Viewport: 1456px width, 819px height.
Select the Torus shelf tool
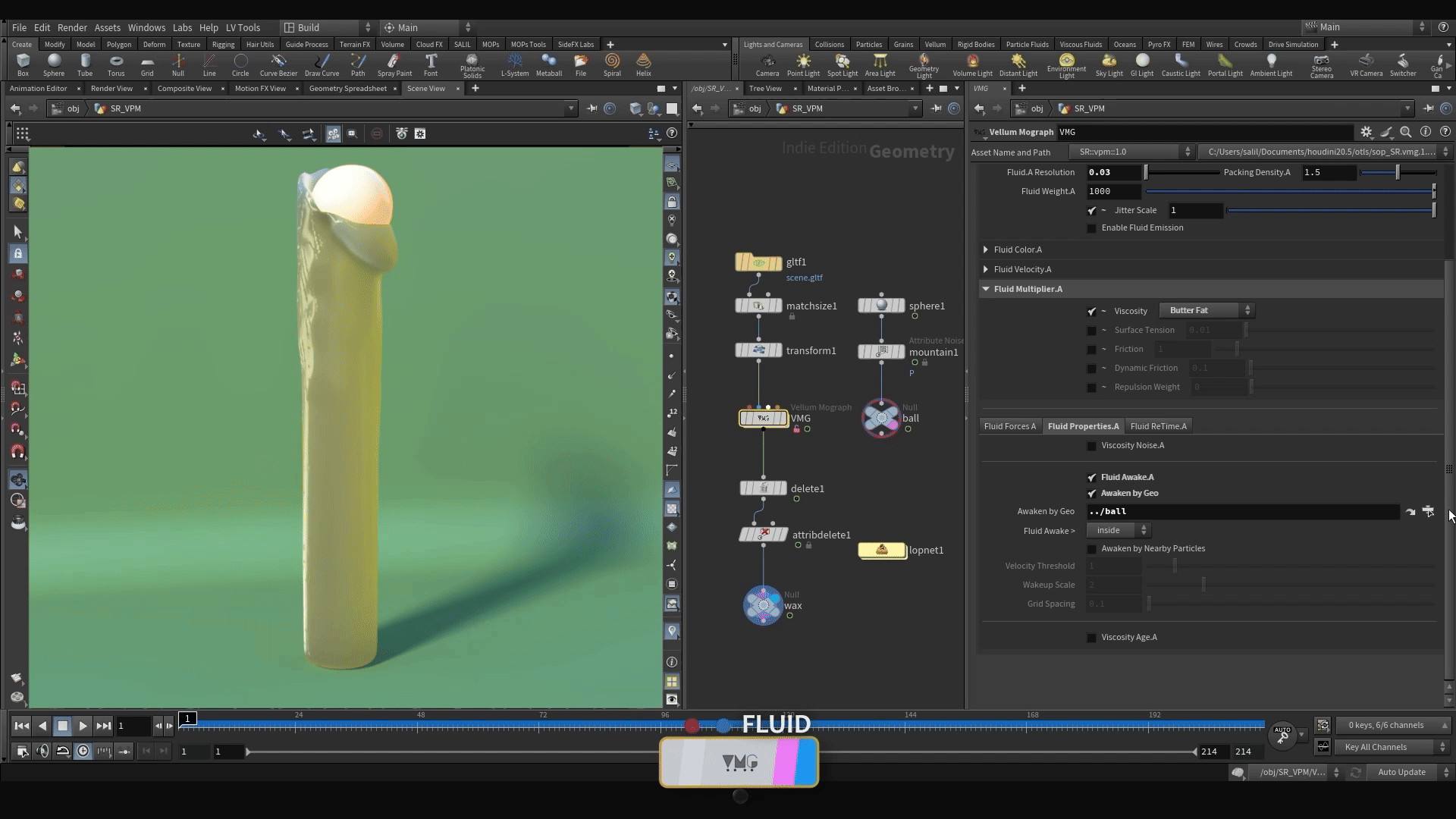(116, 64)
